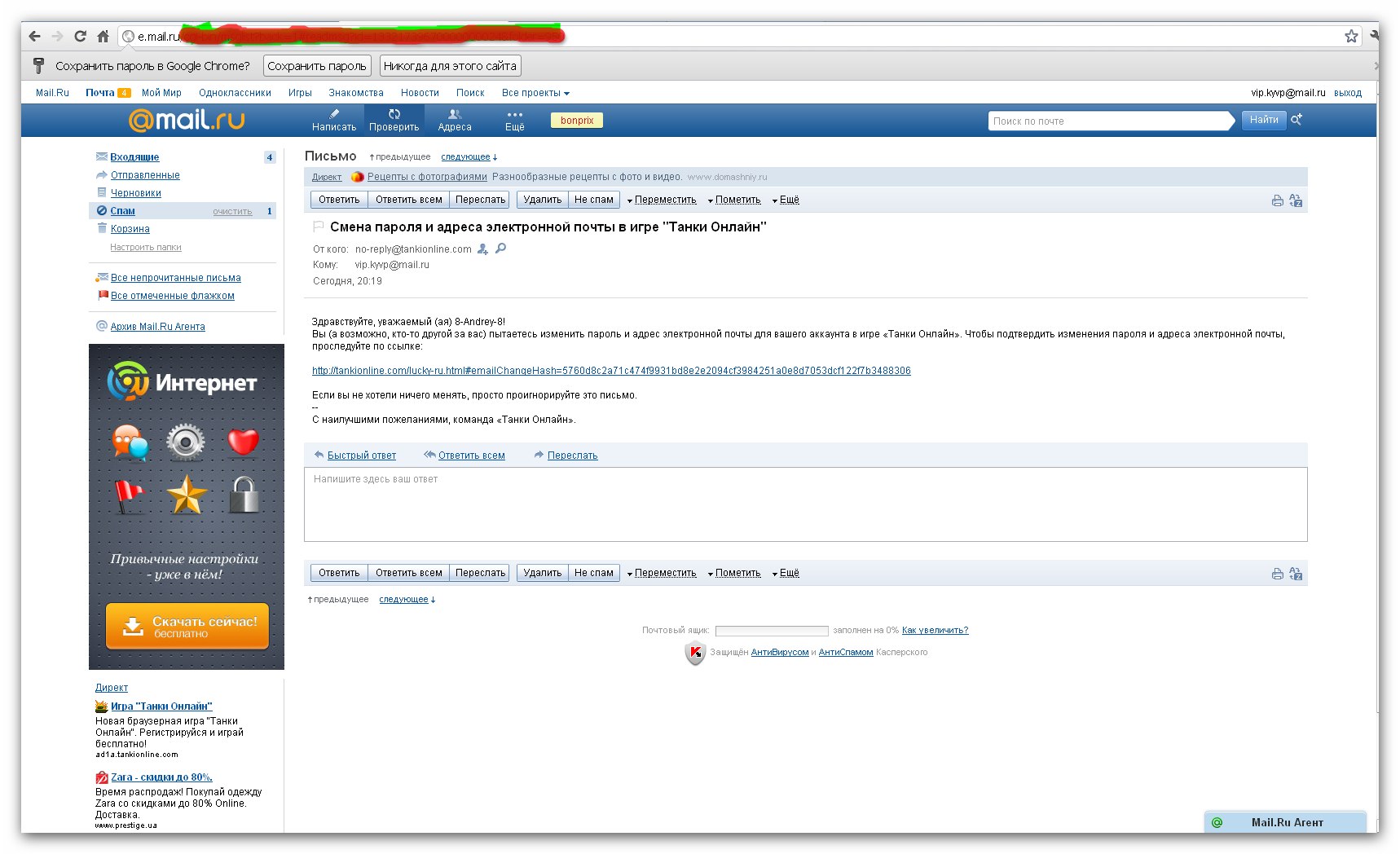Open the Спам folder
The image size is (1400, 854).
[123, 211]
